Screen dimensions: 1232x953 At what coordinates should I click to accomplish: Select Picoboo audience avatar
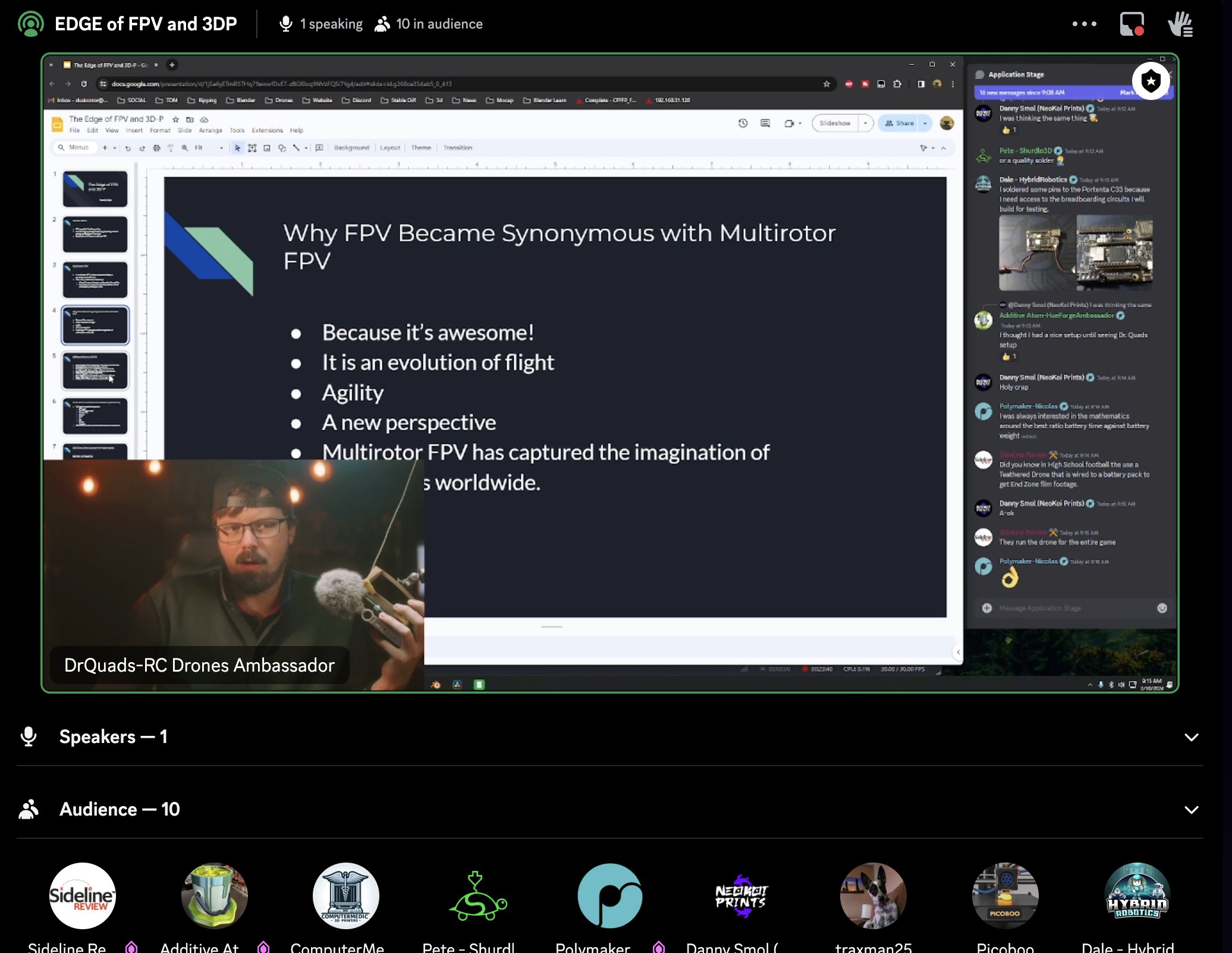(x=1005, y=895)
